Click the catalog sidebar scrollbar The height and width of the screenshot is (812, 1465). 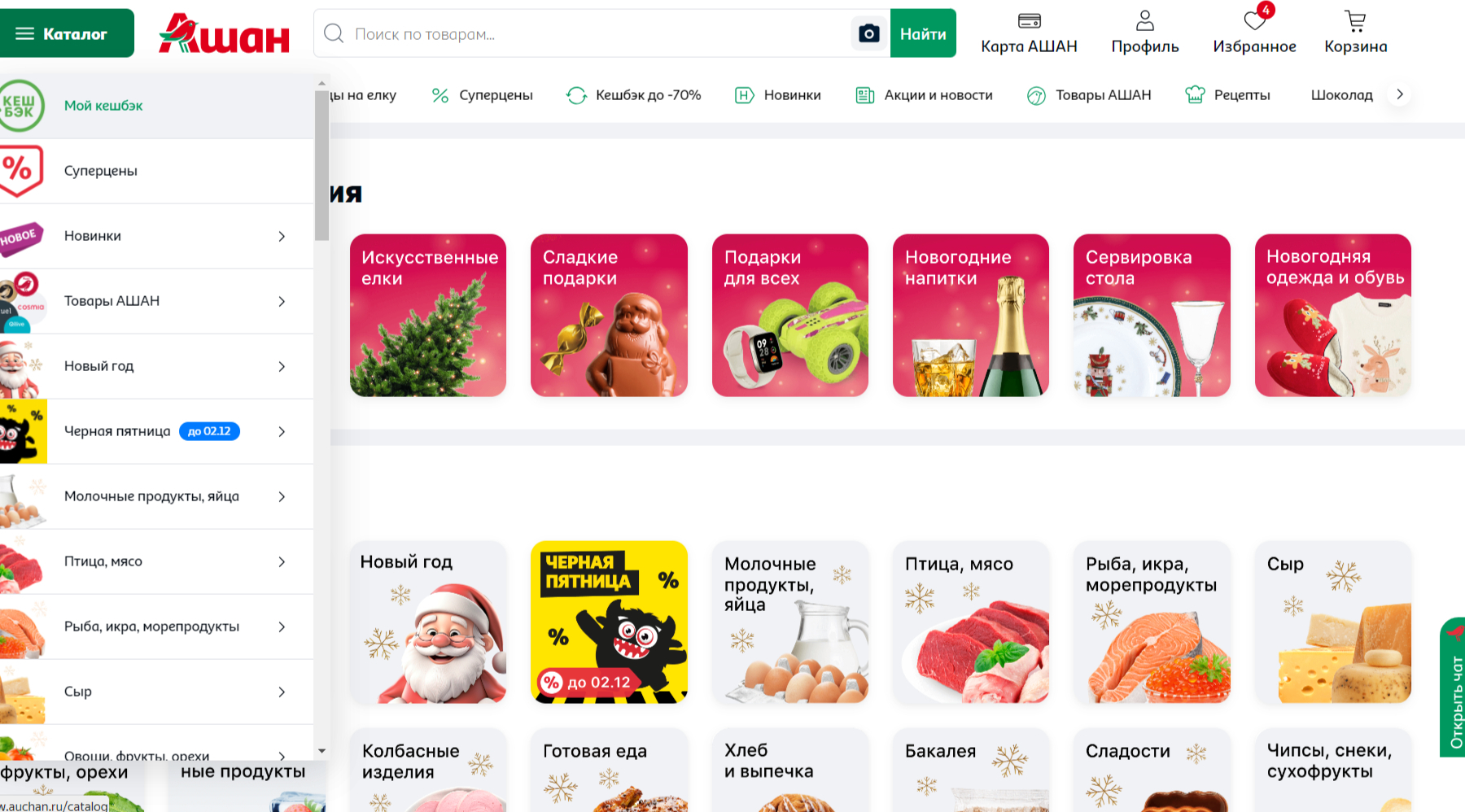321,166
